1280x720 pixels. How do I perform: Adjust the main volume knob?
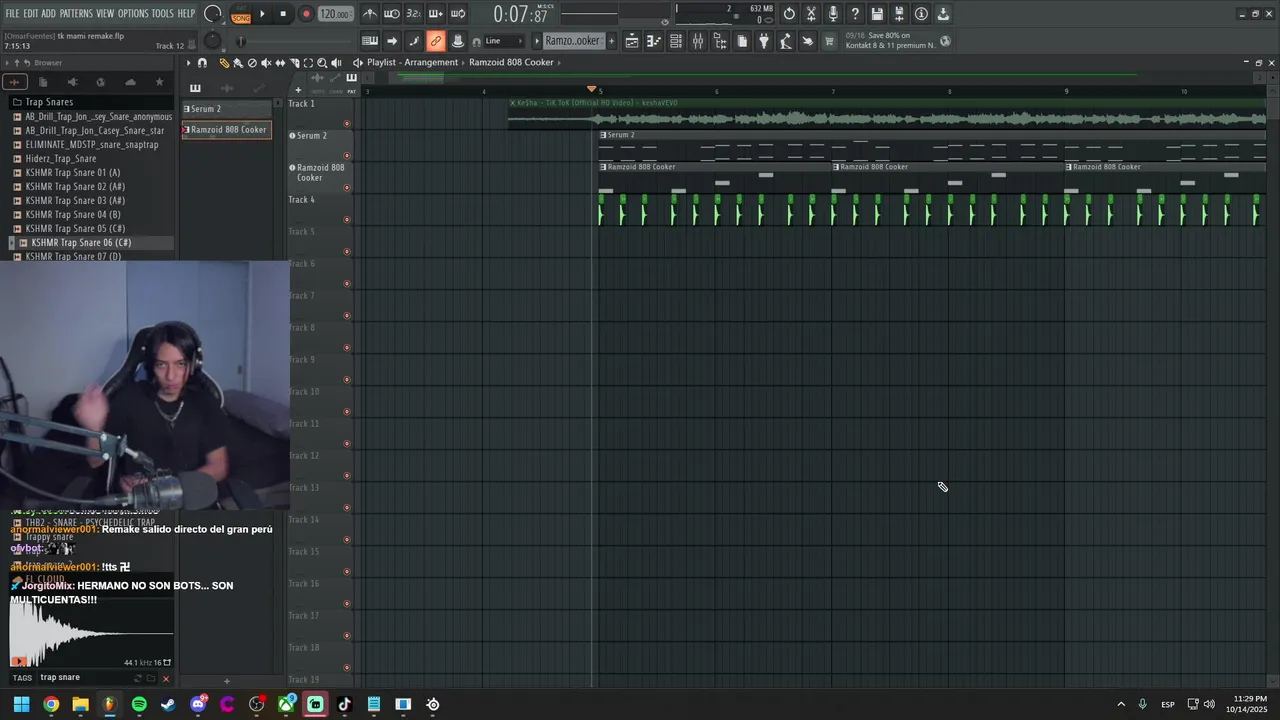(213, 14)
